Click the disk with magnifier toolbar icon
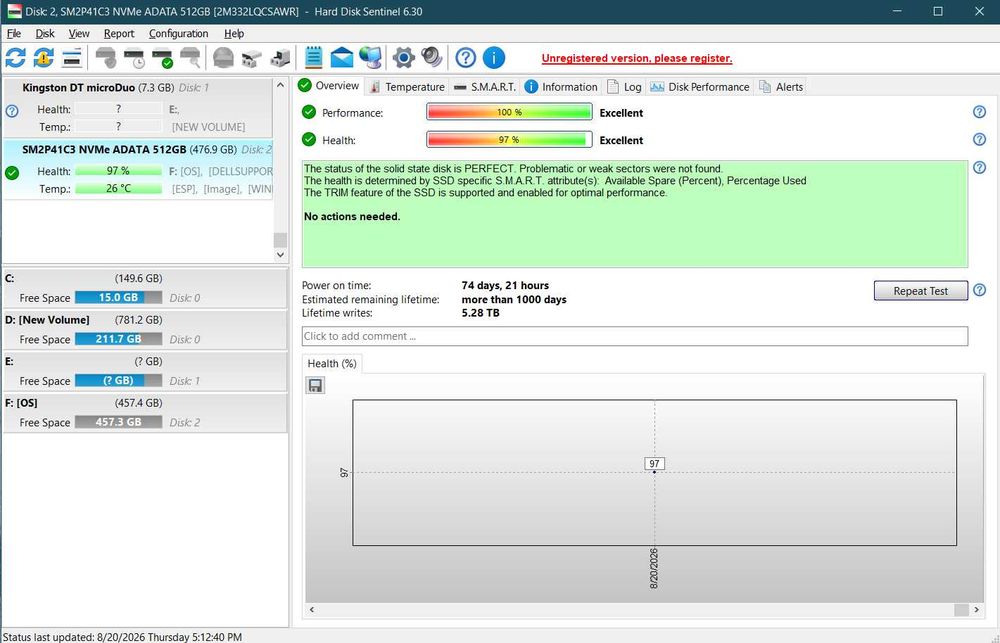This screenshot has width=1000, height=643. [x=191, y=58]
